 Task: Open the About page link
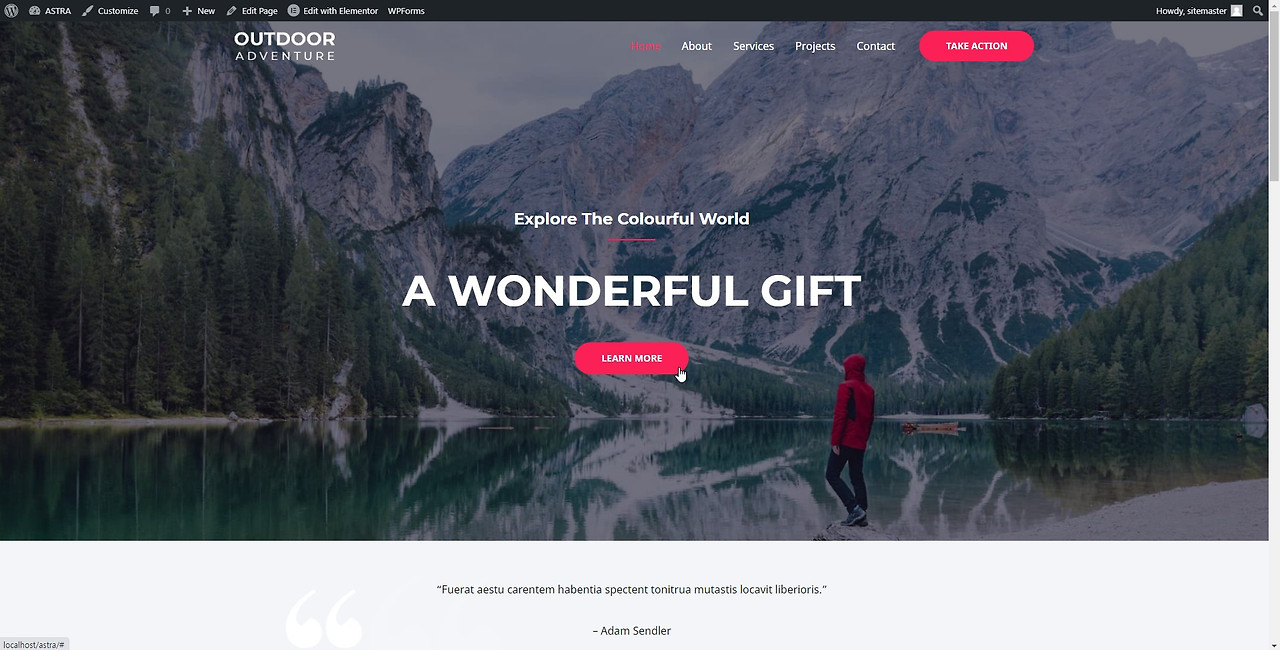coord(697,46)
